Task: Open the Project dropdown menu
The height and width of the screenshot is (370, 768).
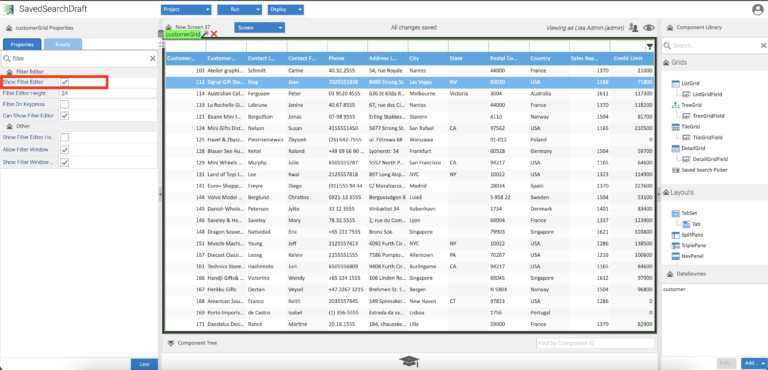Action: pyautogui.click(x=186, y=10)
